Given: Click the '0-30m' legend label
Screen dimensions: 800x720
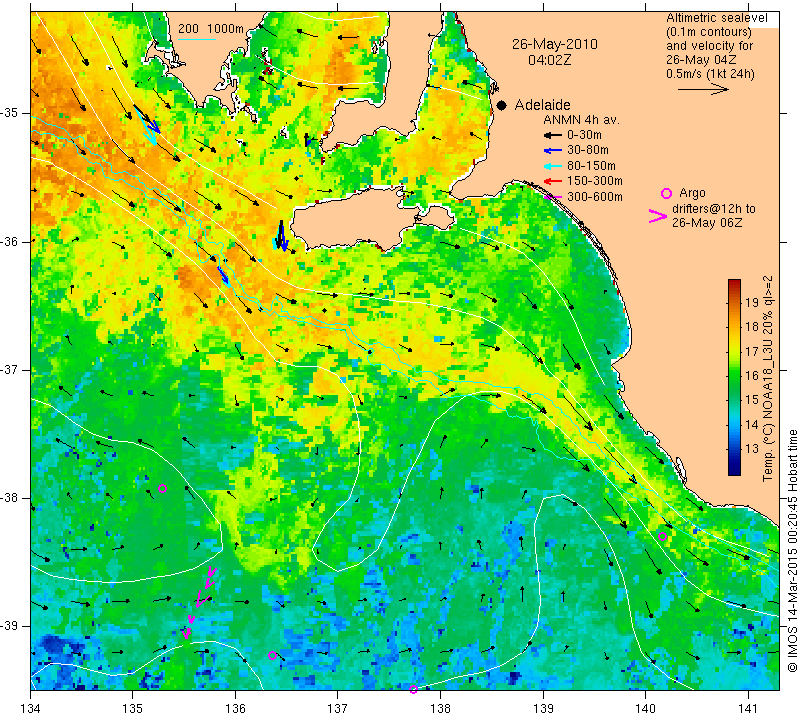Looking at the screenshot, I should tap(584, 135).
